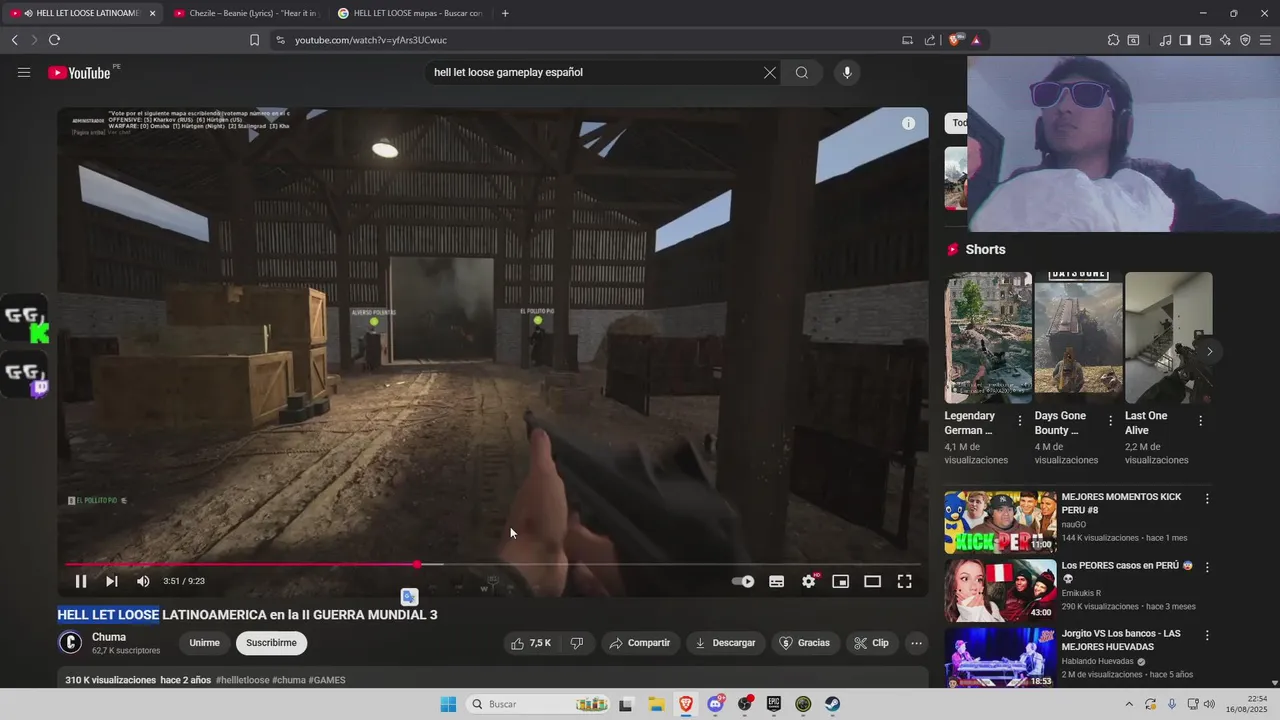Click the Descargar download button
This screenshot has width=1280, height=720.
(x=725, y=643)
